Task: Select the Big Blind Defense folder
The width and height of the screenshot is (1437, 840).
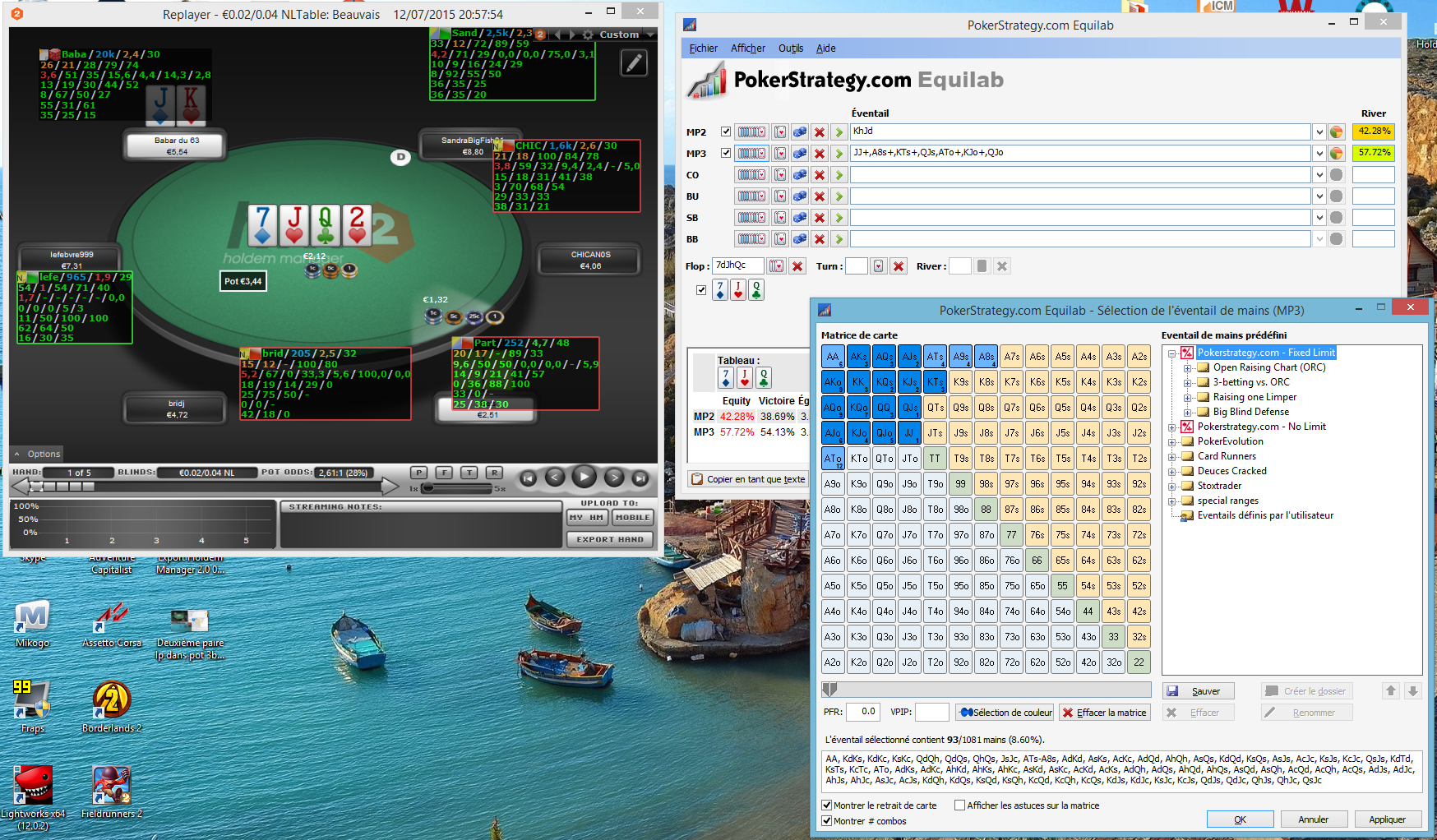Action: click(1251, 412)
